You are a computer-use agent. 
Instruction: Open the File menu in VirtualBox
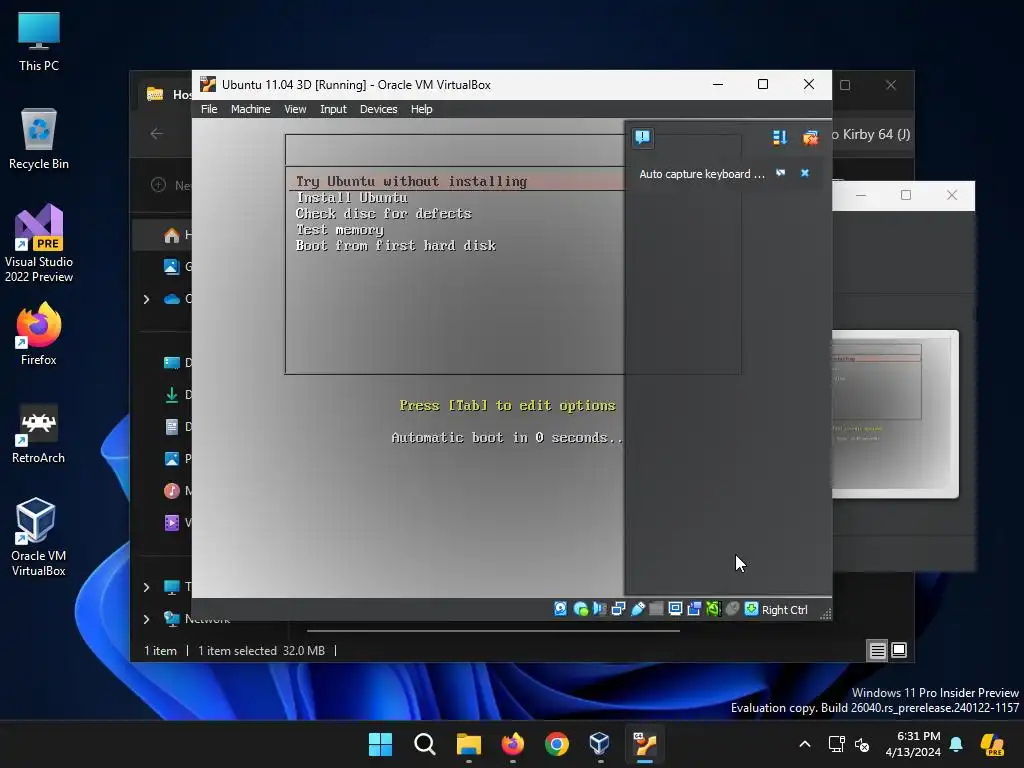[209, 109]
